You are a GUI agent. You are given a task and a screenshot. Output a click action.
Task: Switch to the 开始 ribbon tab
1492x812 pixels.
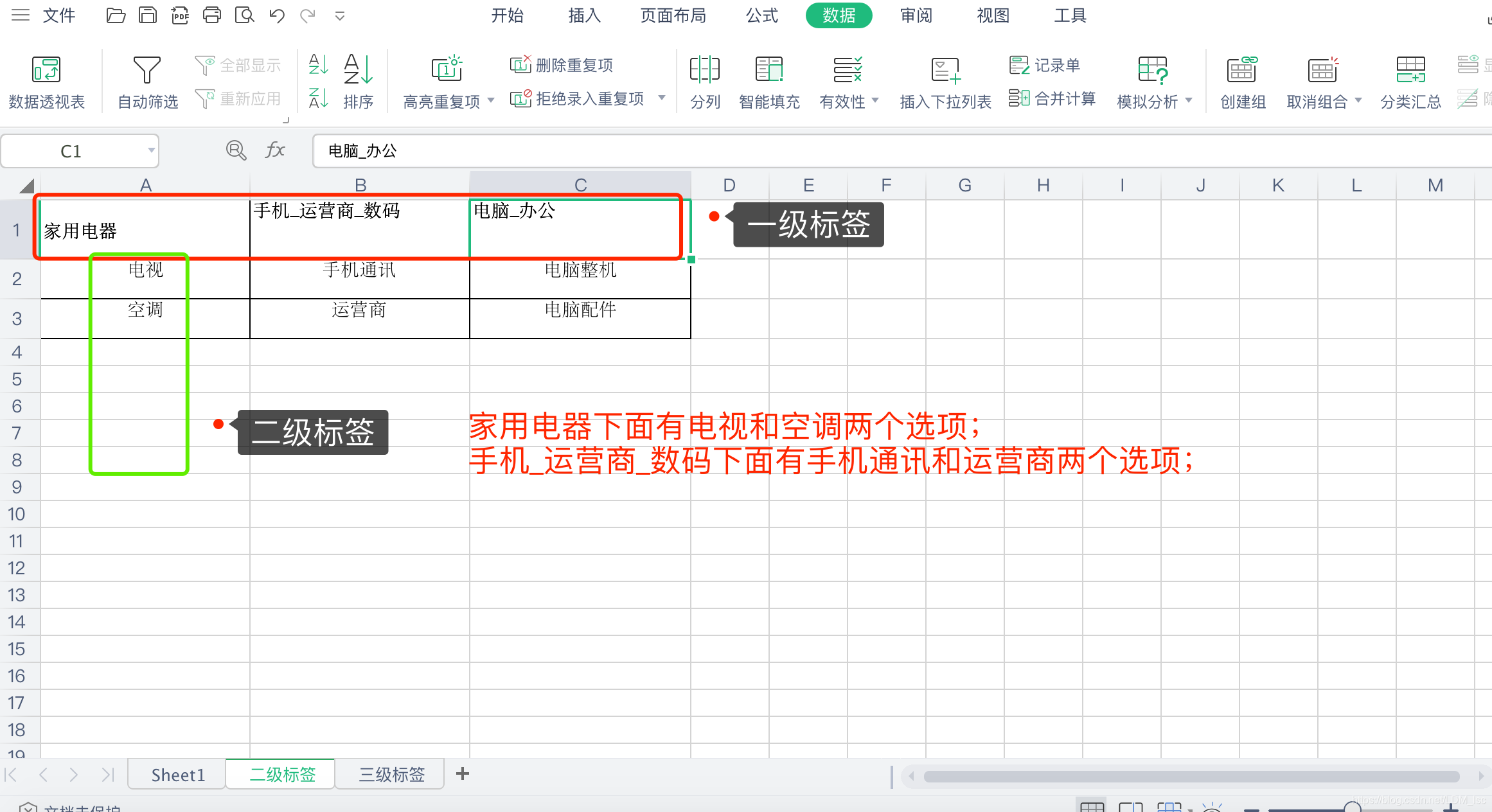pyautogui.click(x=507, y=15)
